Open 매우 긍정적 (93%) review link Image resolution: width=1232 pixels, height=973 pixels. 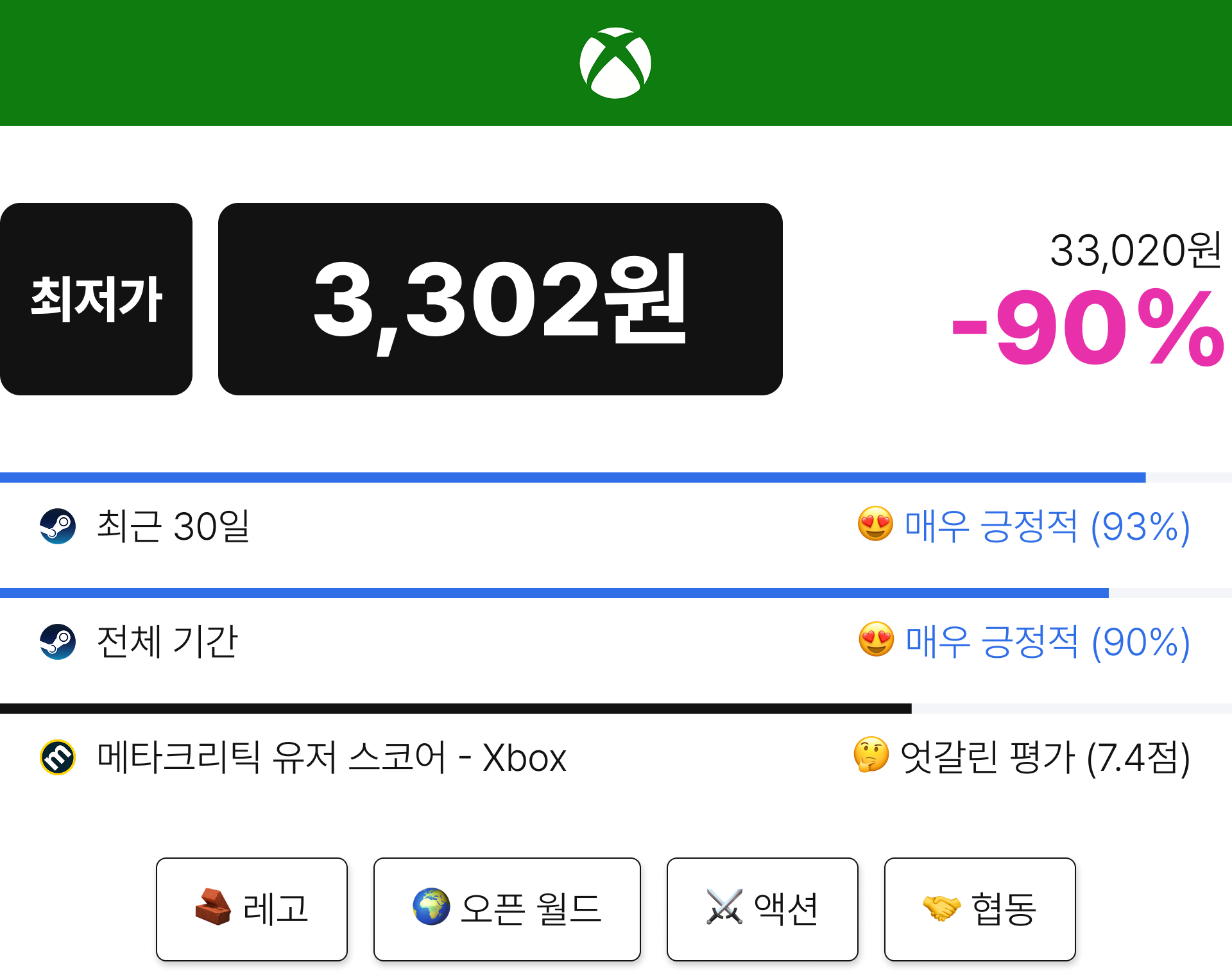click(x=1047, y=526)
